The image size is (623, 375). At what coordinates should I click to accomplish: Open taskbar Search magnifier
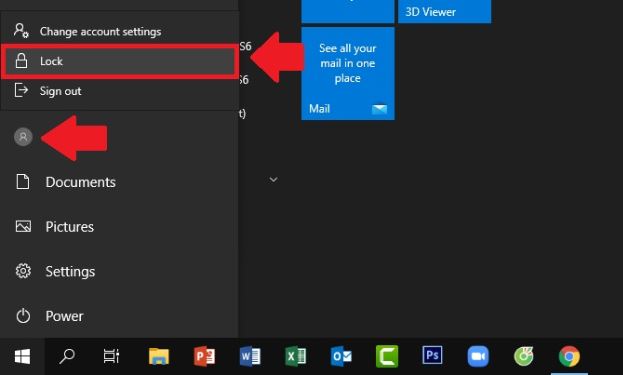pos(67,356)
